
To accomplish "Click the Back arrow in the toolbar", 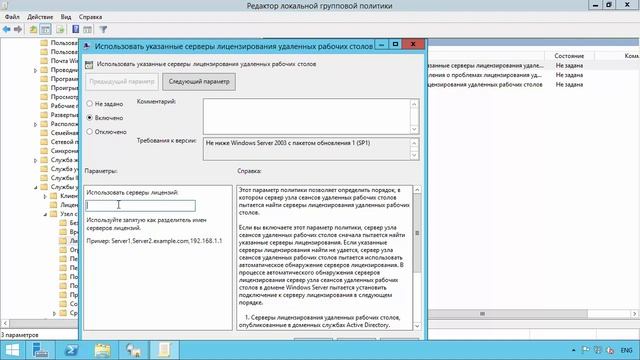I will (7, 29).
